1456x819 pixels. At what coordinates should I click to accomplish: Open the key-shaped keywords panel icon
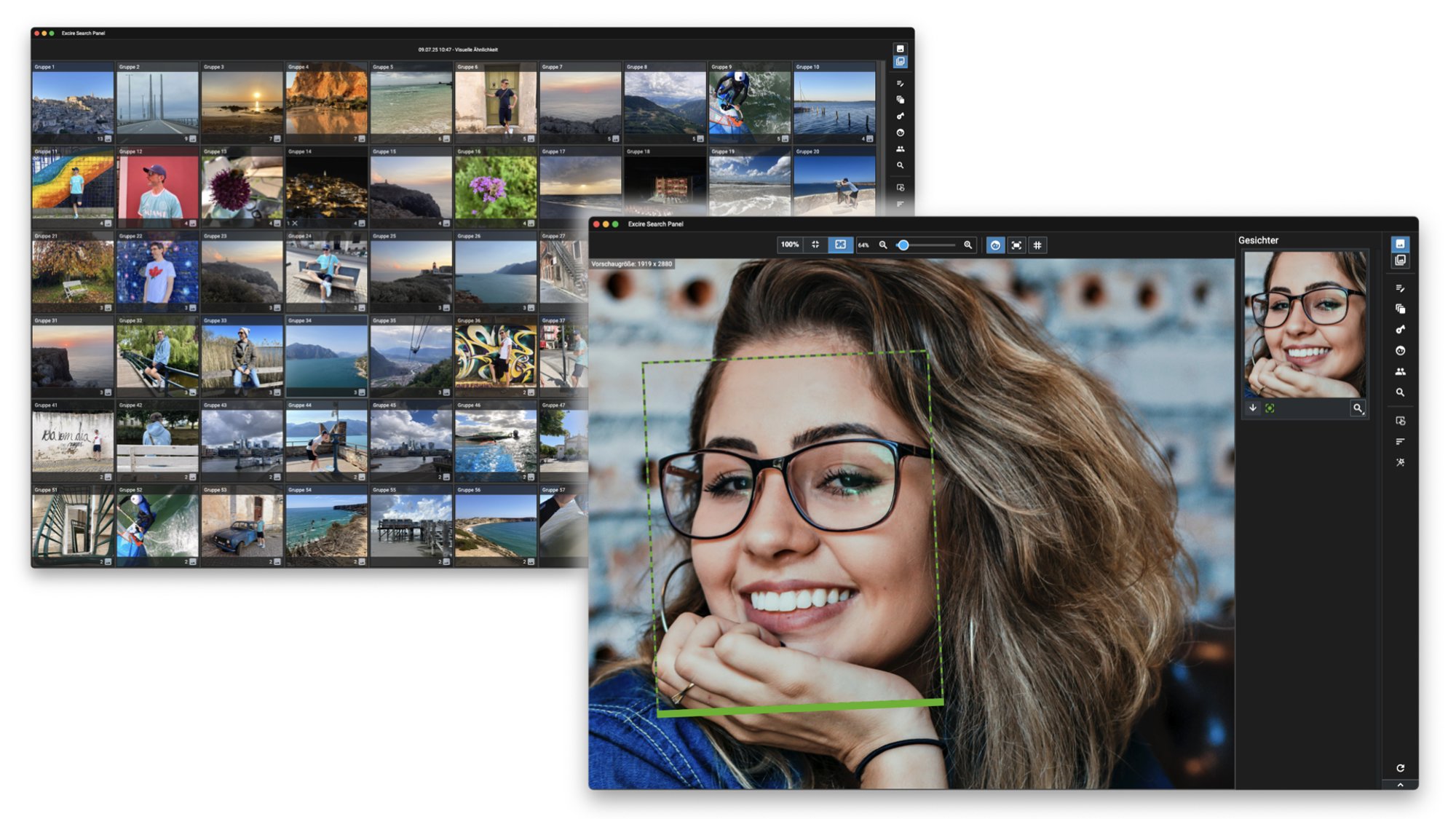1400,330
